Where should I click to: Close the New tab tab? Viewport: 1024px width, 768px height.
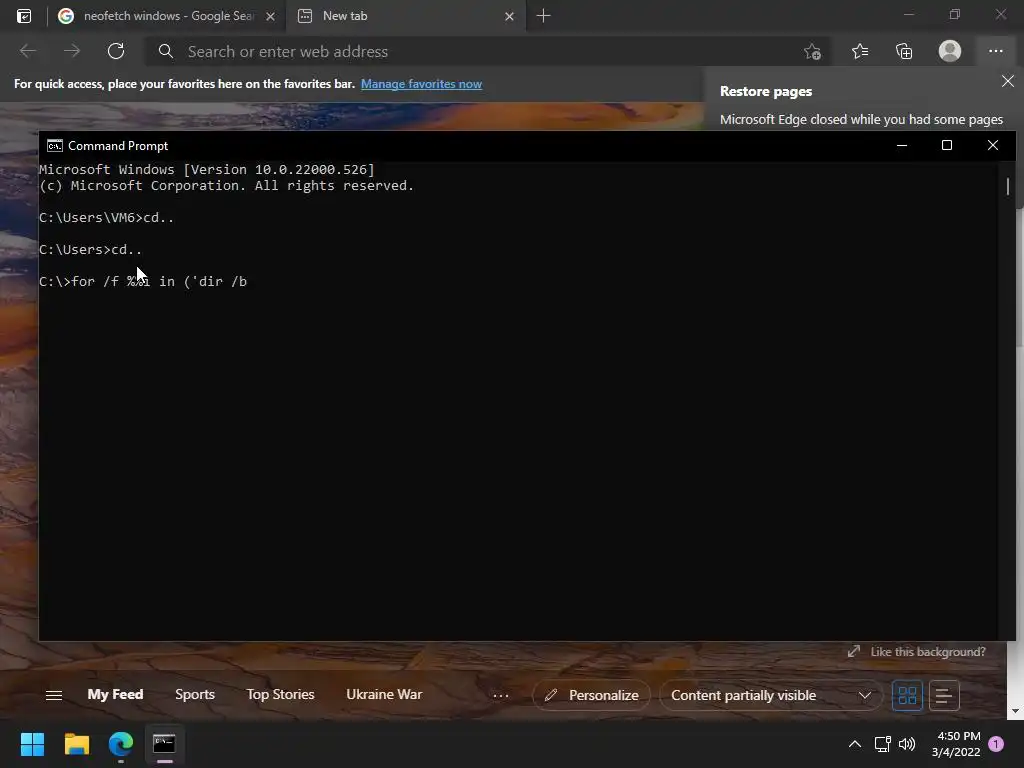(509, 16)
